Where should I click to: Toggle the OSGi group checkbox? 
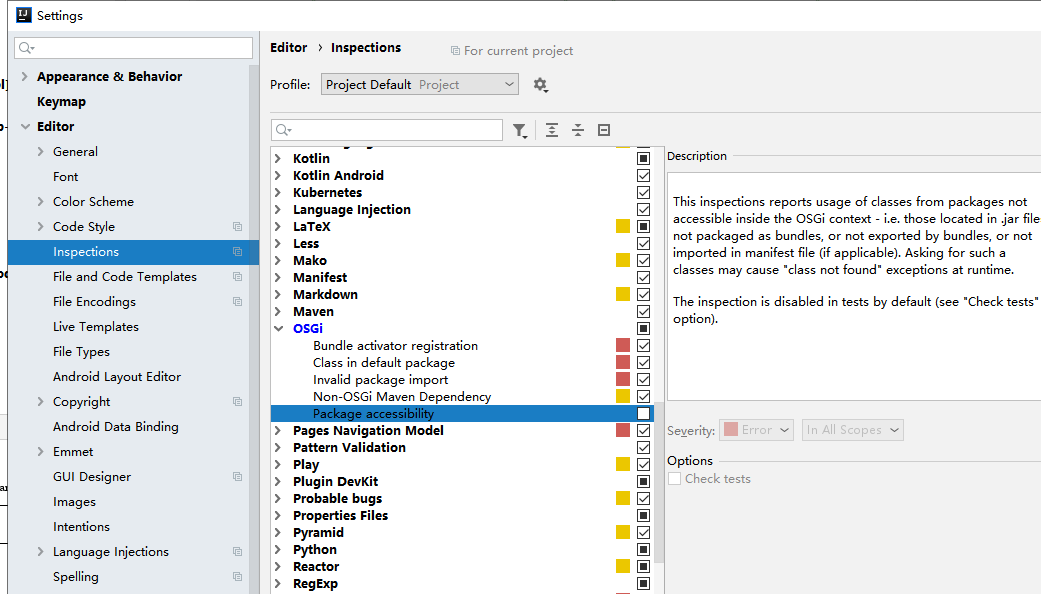(x=643, y=329)
